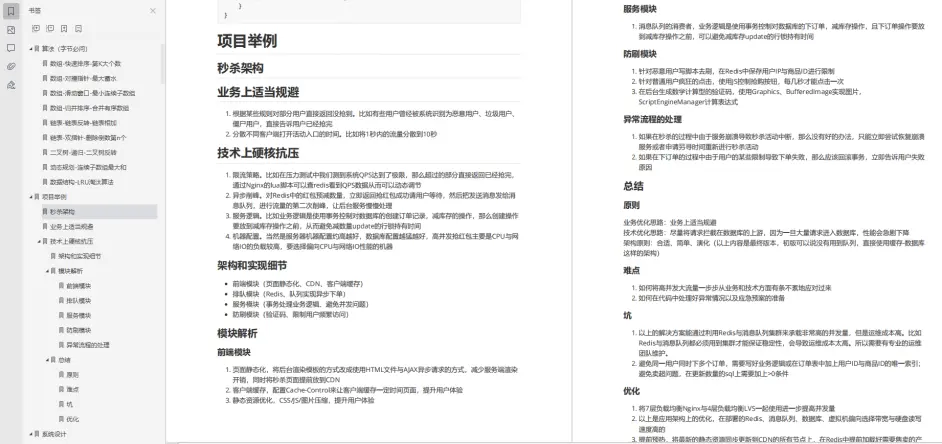Image resolution: width=942 pixels, height=444 pixels.
Task: Click the 总结 bookmark label
Action: [x=64, y=360]
